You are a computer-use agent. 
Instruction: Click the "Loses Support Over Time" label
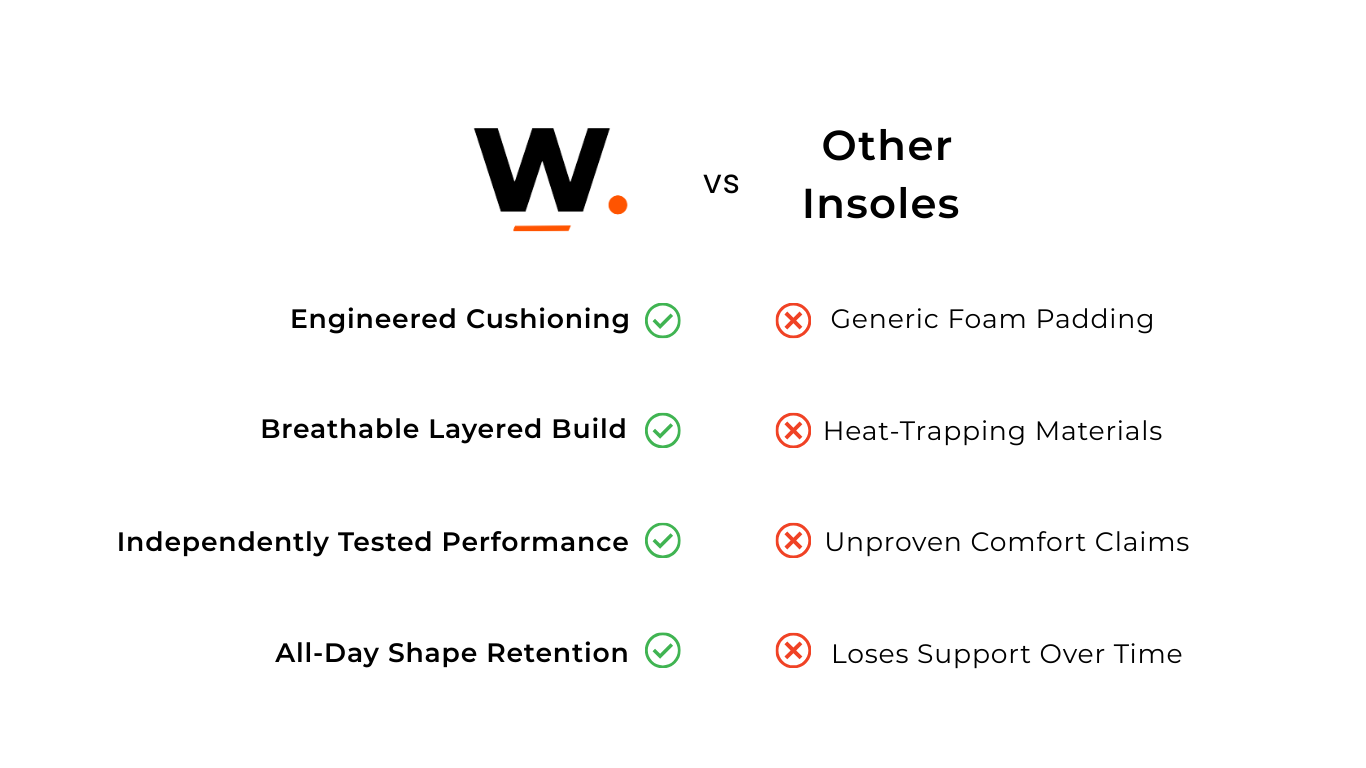coord(1007,654)
